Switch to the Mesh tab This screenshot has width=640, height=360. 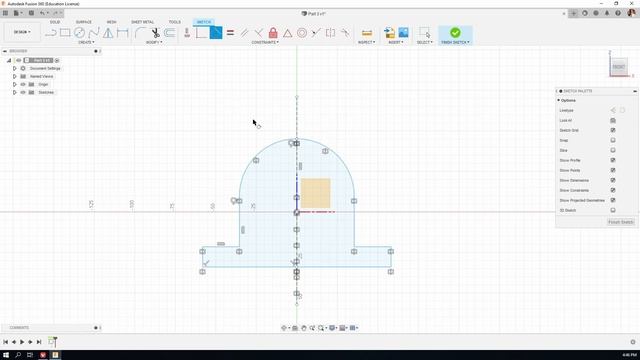(111, 22)
